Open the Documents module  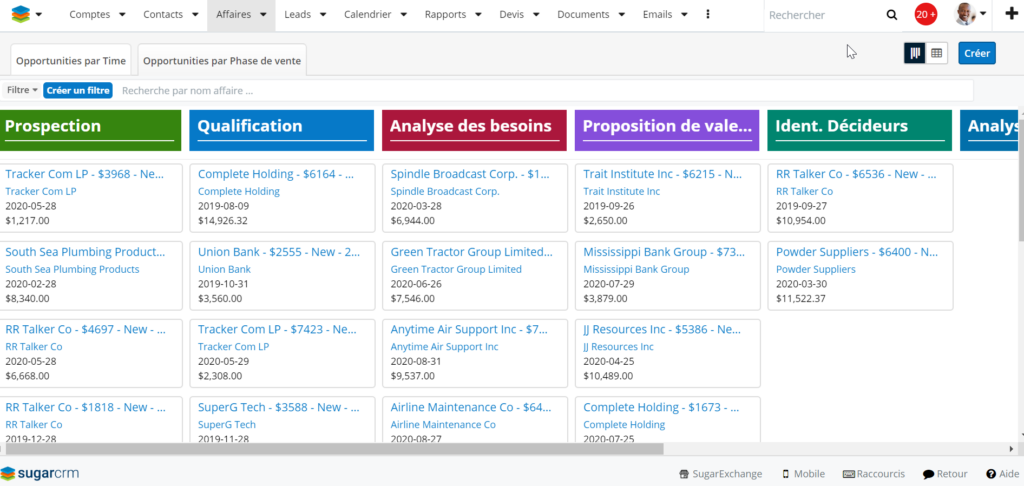pos(583,14)
